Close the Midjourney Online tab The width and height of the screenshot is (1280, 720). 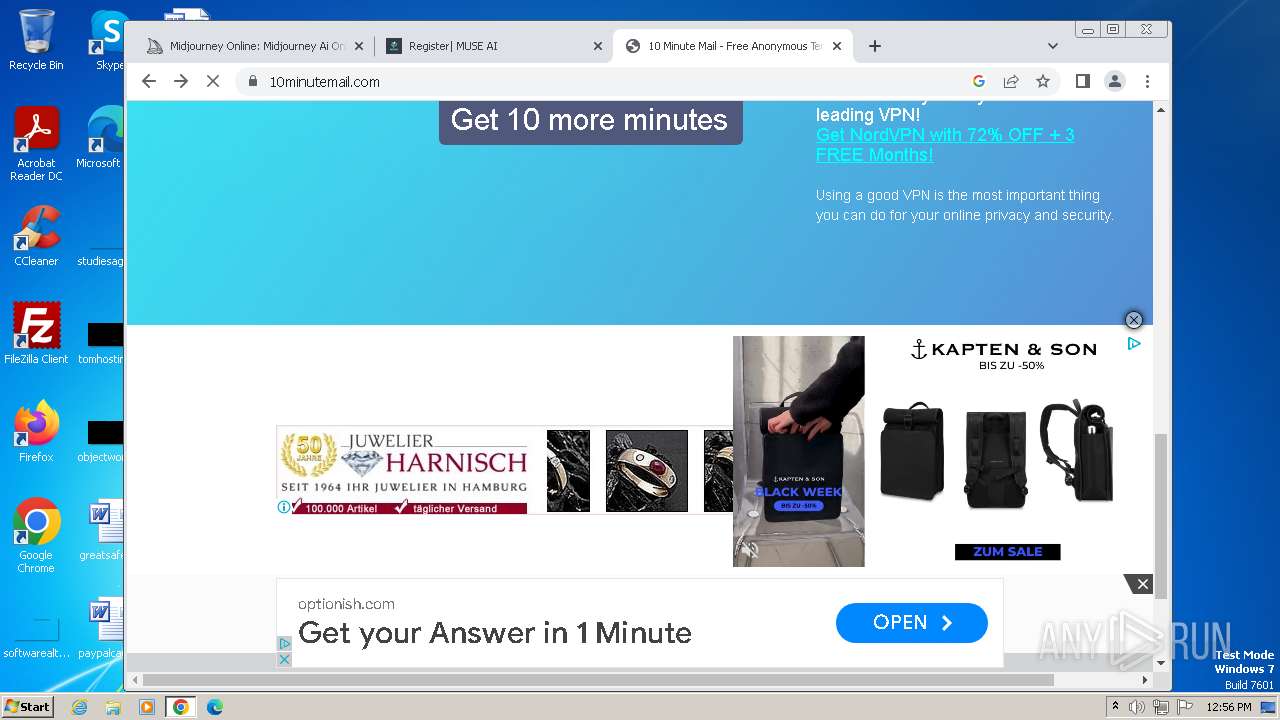tap(359, 46)
